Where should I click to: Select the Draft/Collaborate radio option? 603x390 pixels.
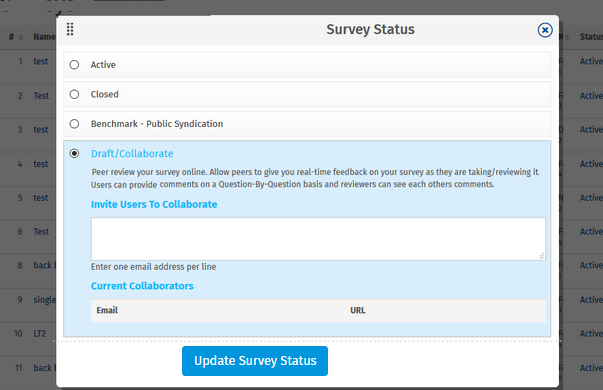[x=74, y=153]
